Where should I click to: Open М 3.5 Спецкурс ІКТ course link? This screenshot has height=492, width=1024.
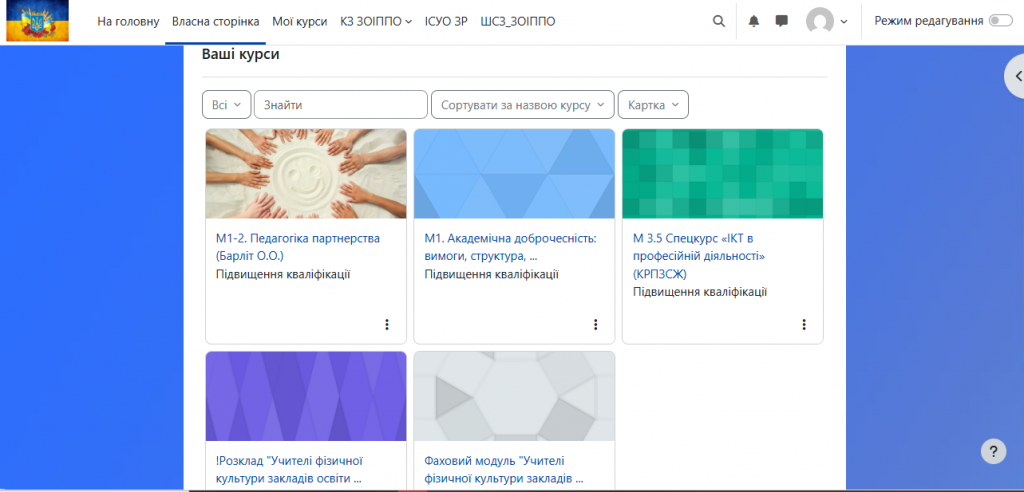point(699,255)
